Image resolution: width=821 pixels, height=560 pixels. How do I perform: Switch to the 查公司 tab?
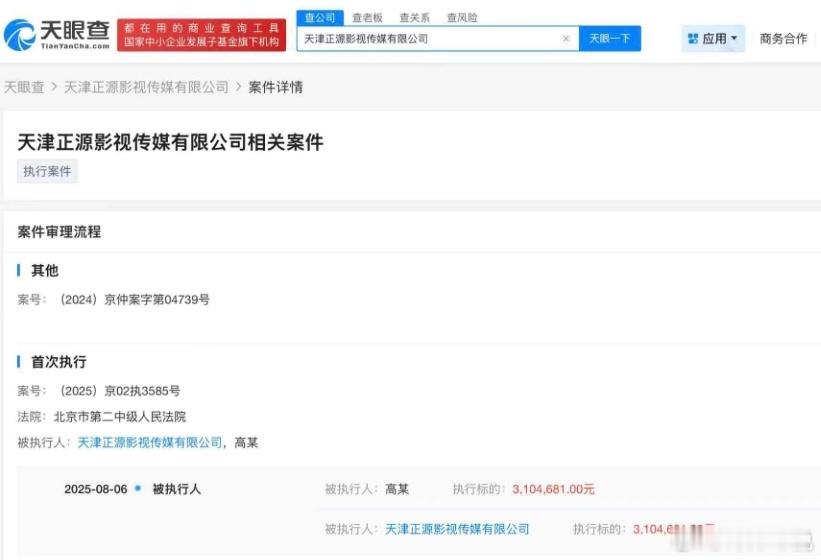point(320,18)
